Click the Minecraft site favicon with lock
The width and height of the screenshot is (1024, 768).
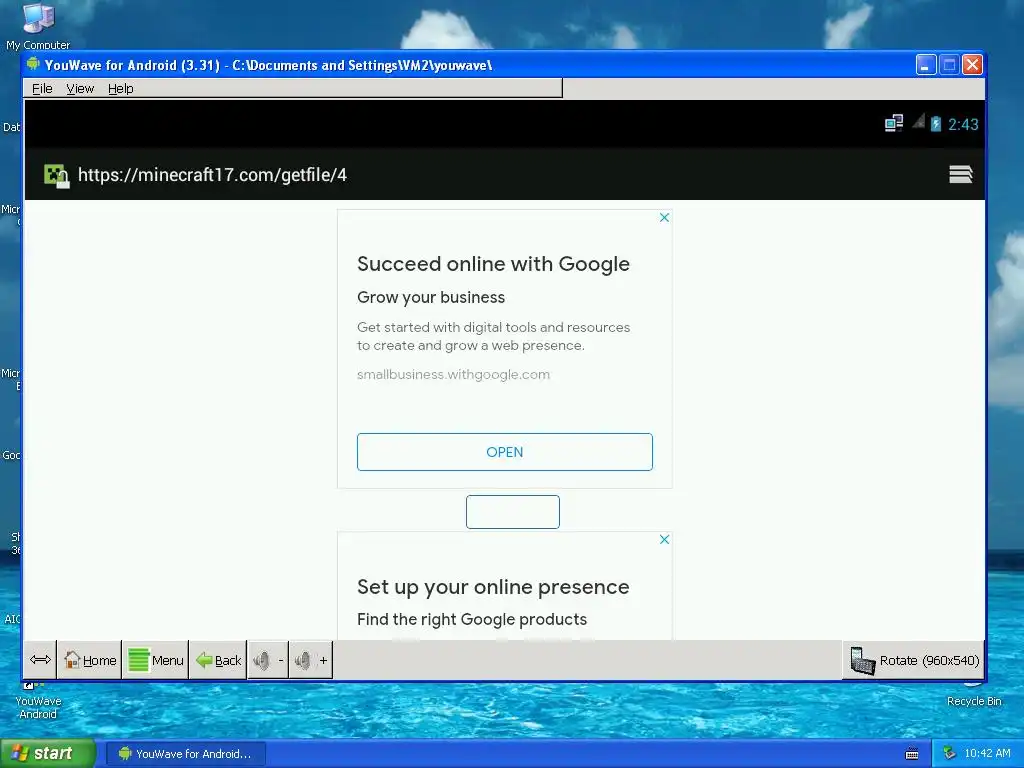coord(57,176)
